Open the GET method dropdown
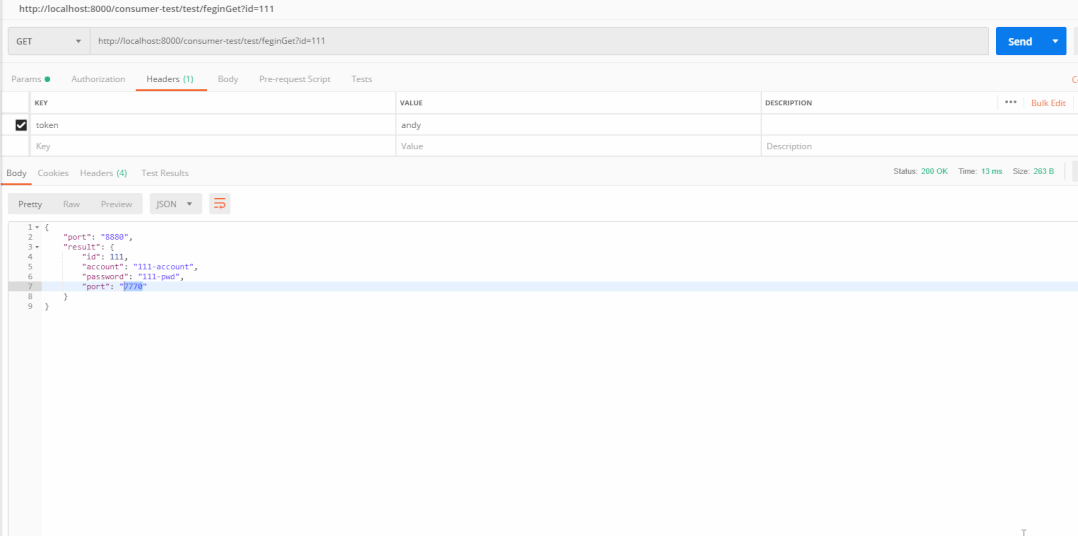The height and width of the screenshot is (536, 1078). tap(49, 41)
